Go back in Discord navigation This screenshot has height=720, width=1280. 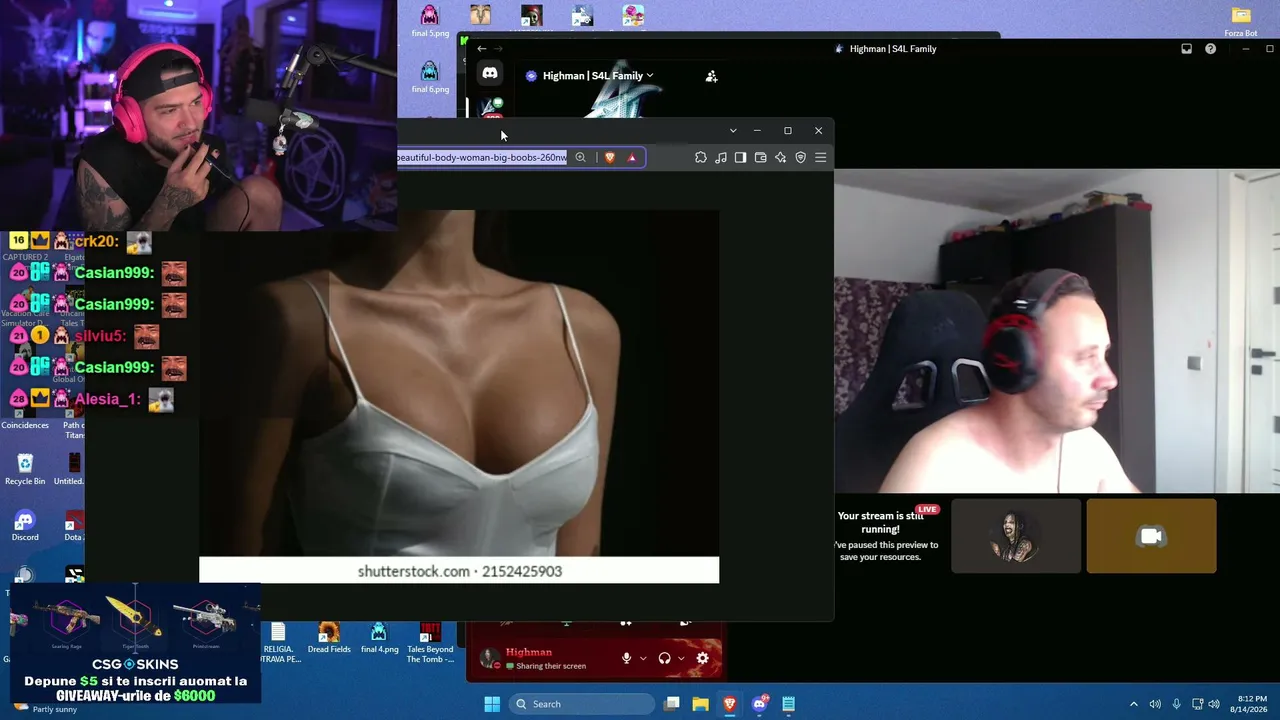481,49
